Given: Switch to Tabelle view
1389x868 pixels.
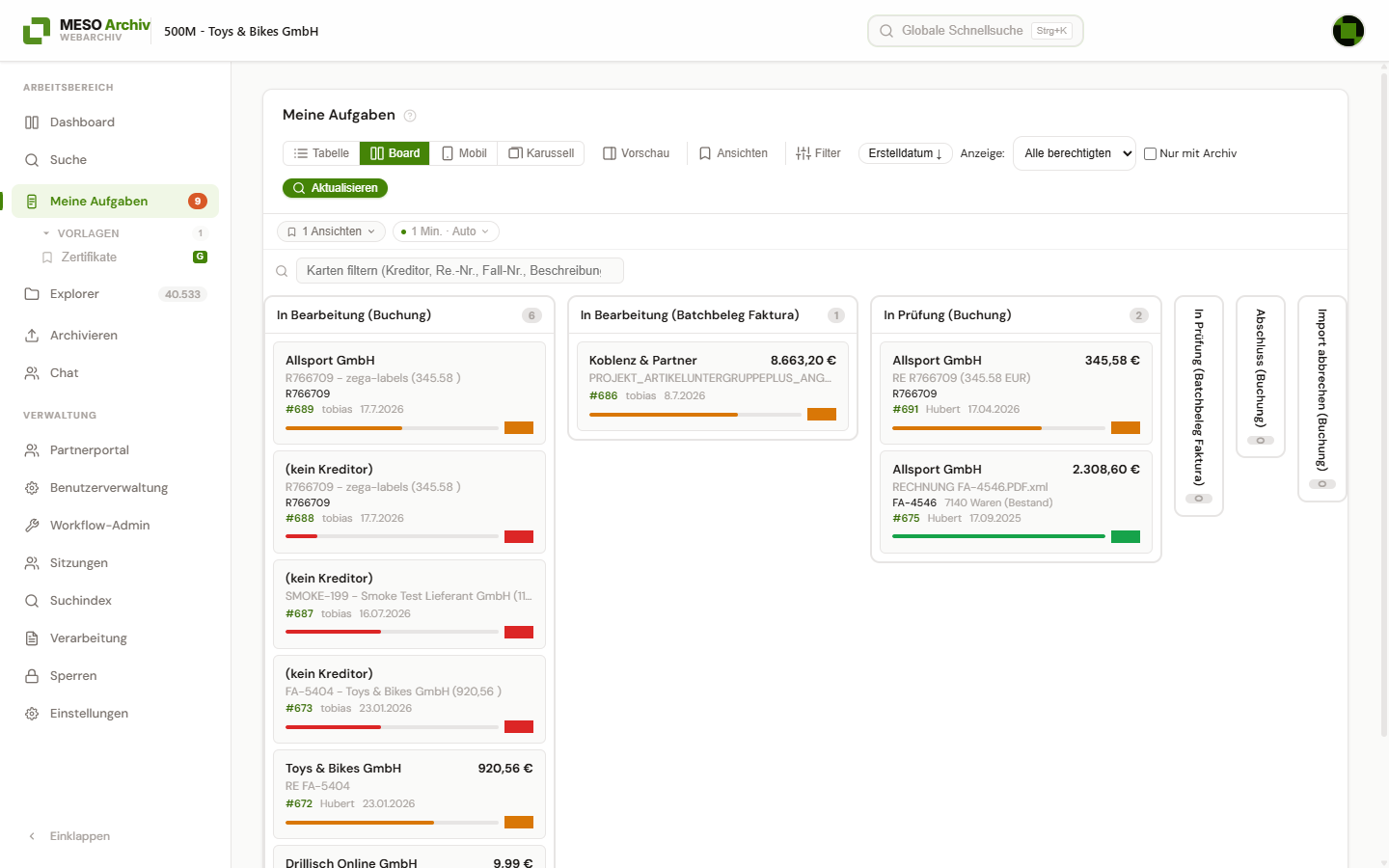Looking at the screenshot, I should [321, 153].
